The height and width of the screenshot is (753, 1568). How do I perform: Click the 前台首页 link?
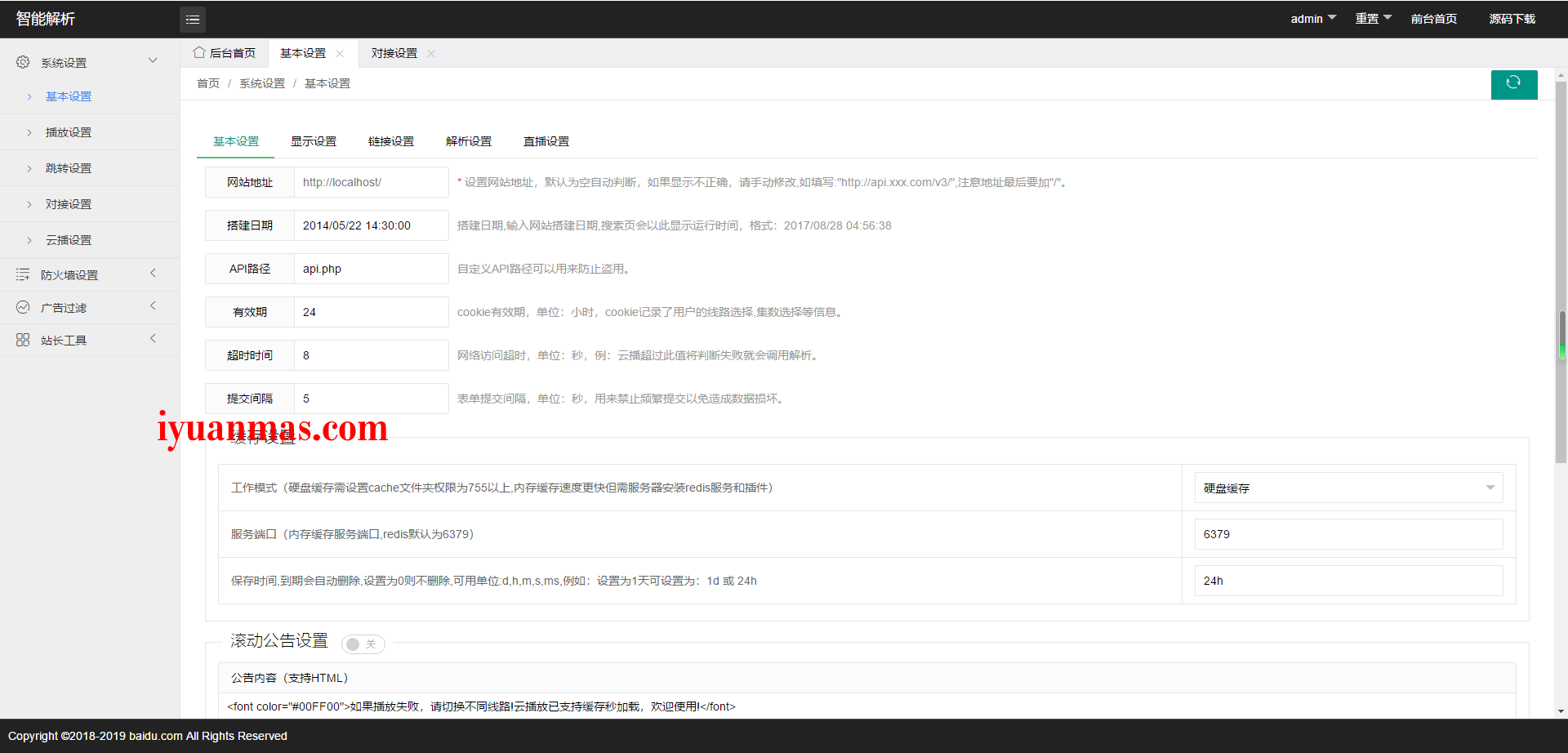(x=1434, y=19)
